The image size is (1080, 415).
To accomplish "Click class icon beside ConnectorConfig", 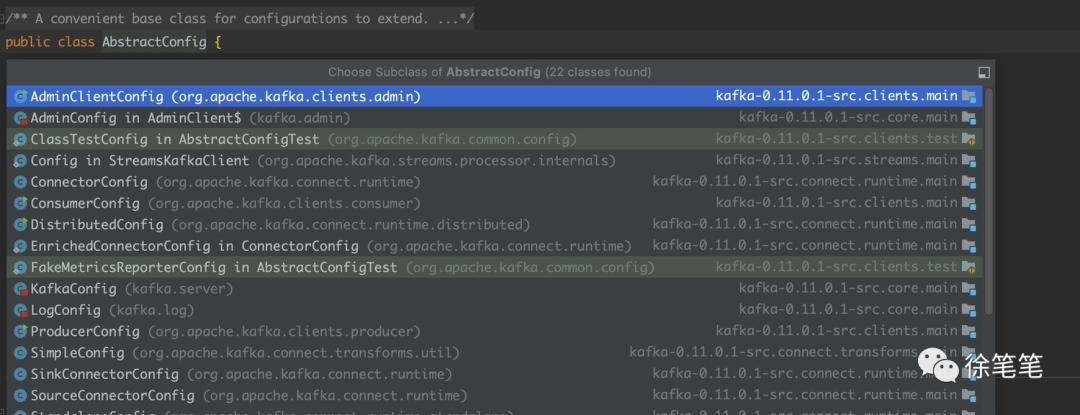I will coord(21,182).
